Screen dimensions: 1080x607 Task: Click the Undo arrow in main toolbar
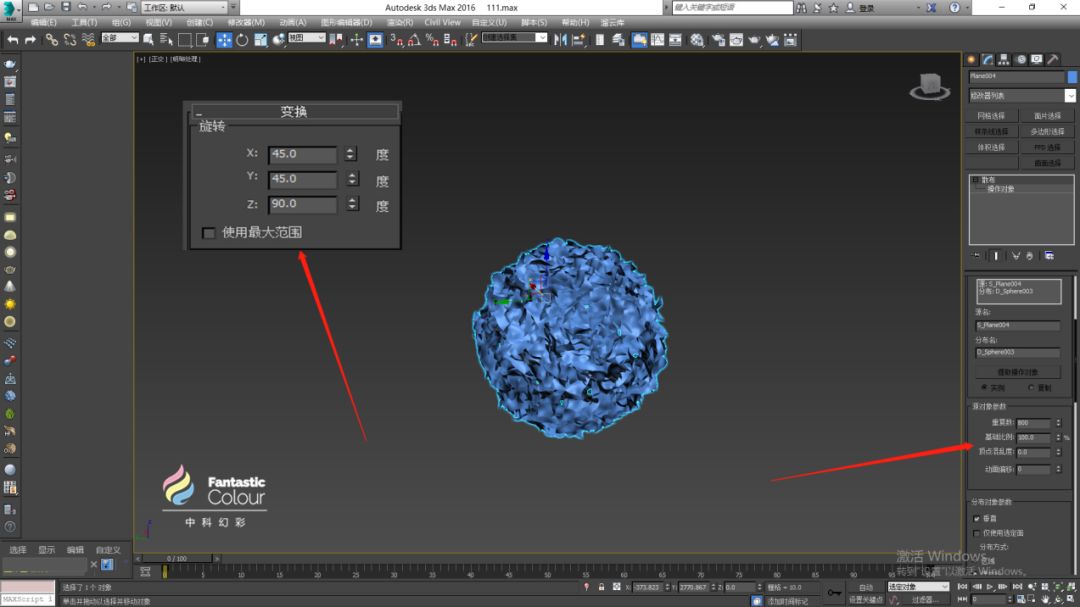[13, 40]
